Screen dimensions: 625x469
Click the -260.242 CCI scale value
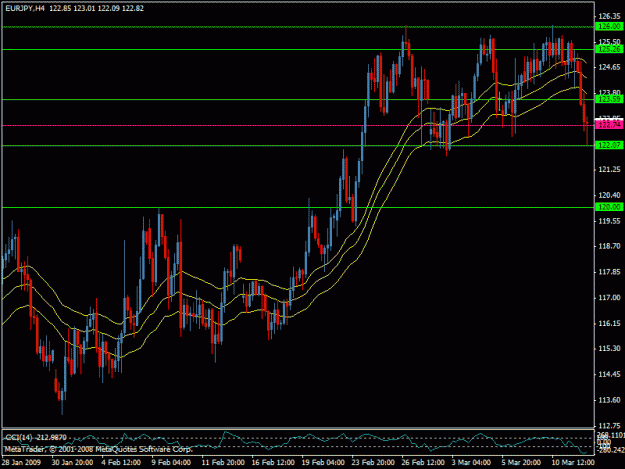[610, 450]
